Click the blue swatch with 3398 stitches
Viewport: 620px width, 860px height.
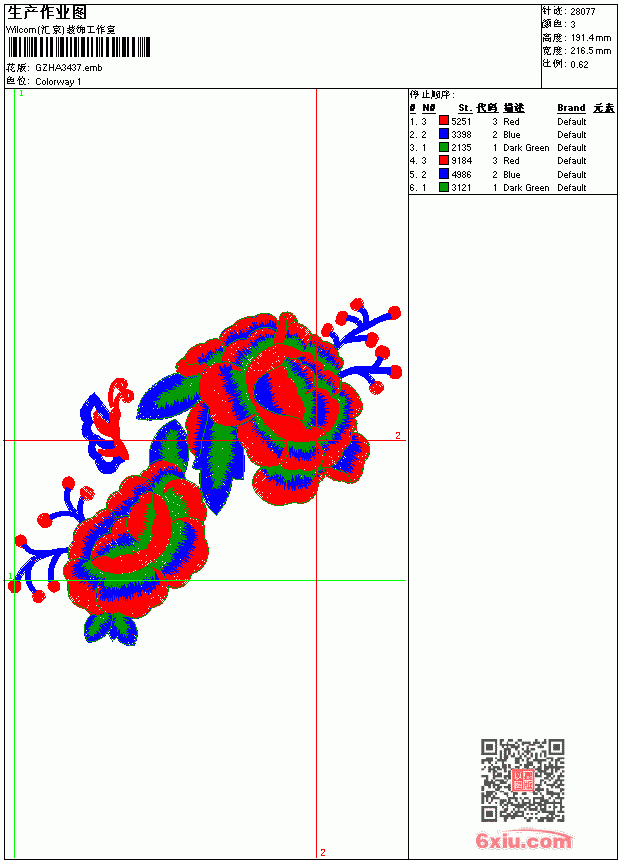click(444, 134)
